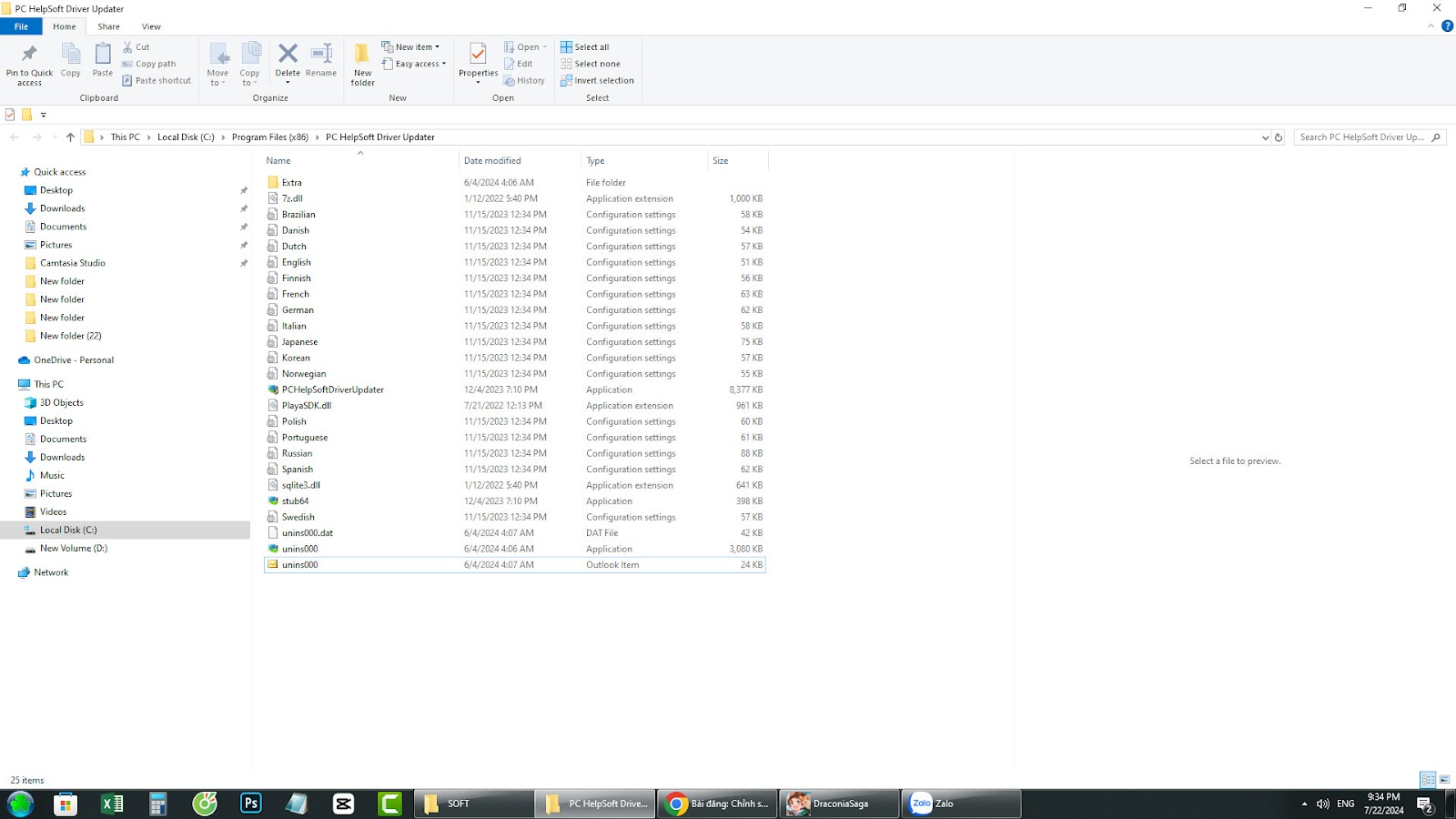Click Properties icon in Quick Access Toolbar
The image size is (1456, 819).
point(10,115)
